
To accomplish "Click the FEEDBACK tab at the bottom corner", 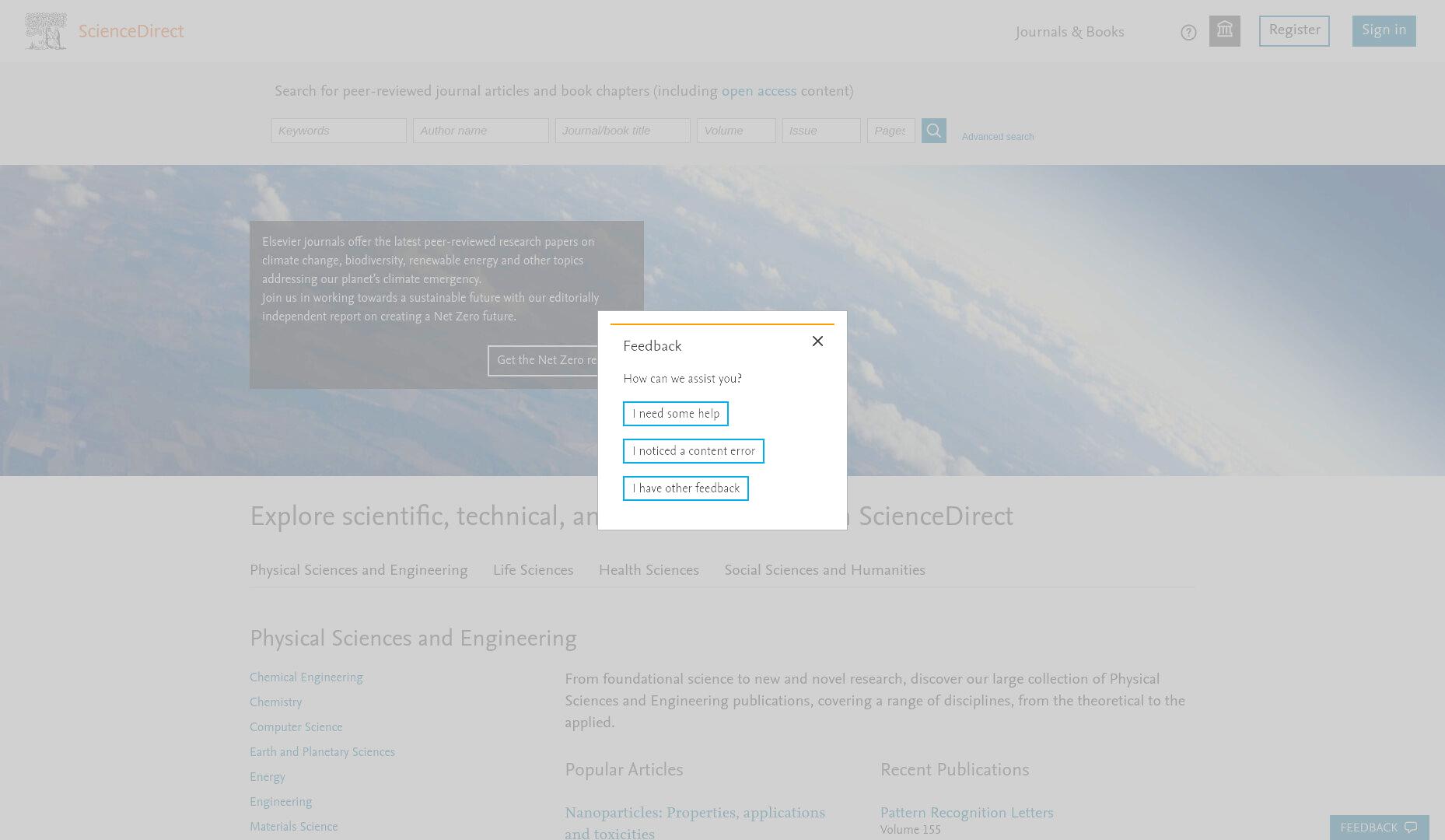I will click(1379, 828).
